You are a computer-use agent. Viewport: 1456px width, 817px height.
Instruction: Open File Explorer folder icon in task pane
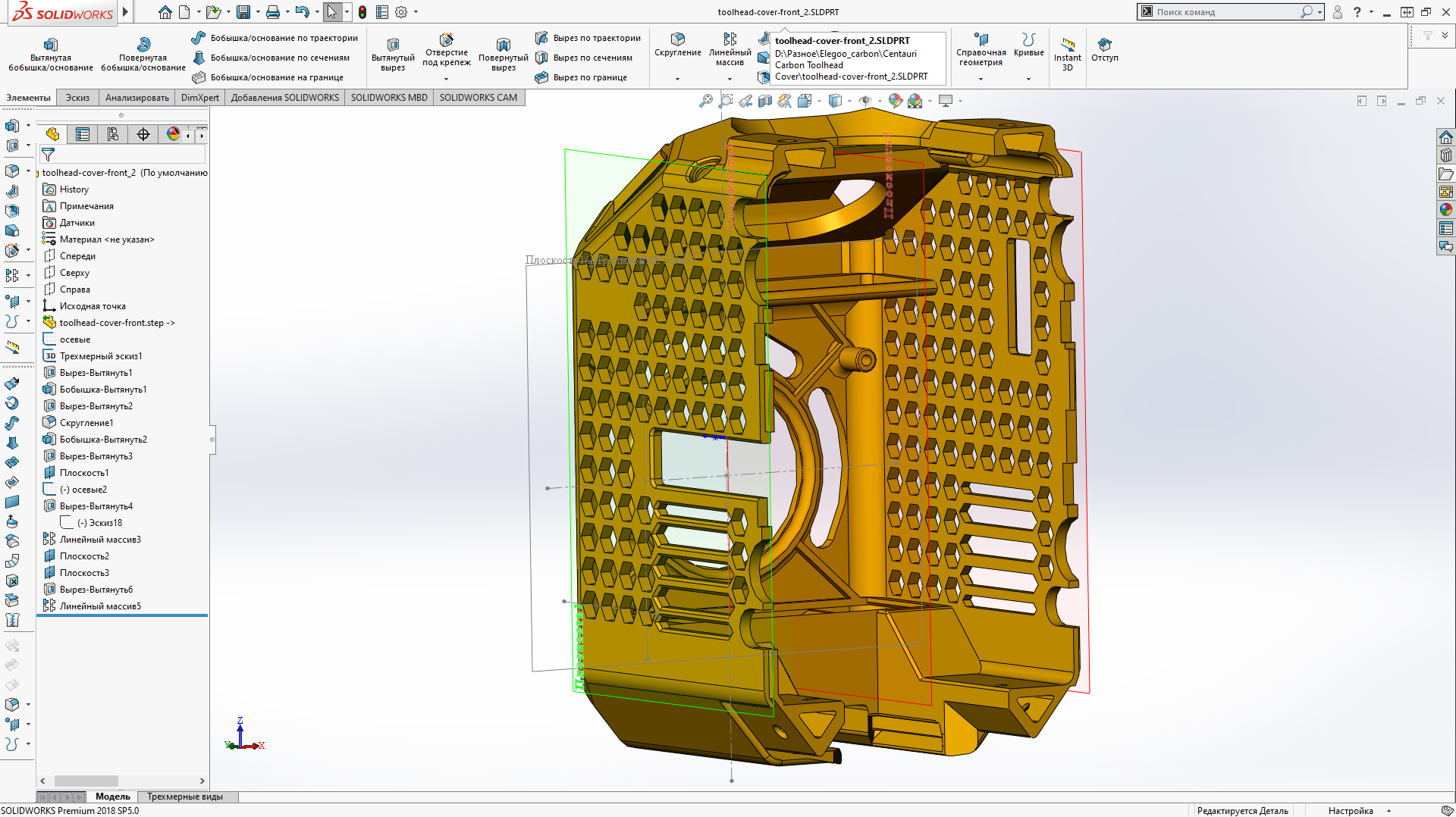point(1446,174)
